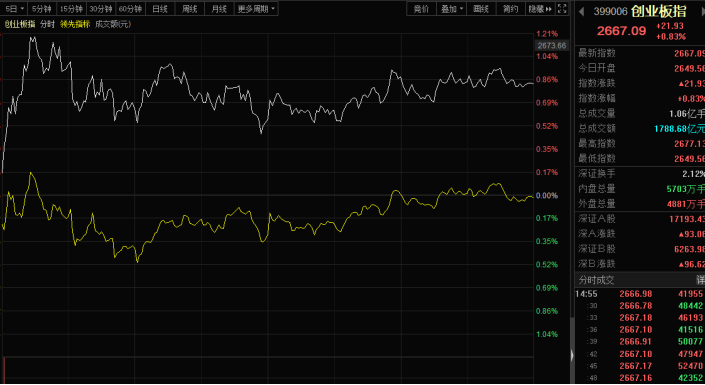Open the 5-day period dropdown
Image resolution: width=705 pixels, height=385 pixels.
pyautogui.click(x=14, y=9)
